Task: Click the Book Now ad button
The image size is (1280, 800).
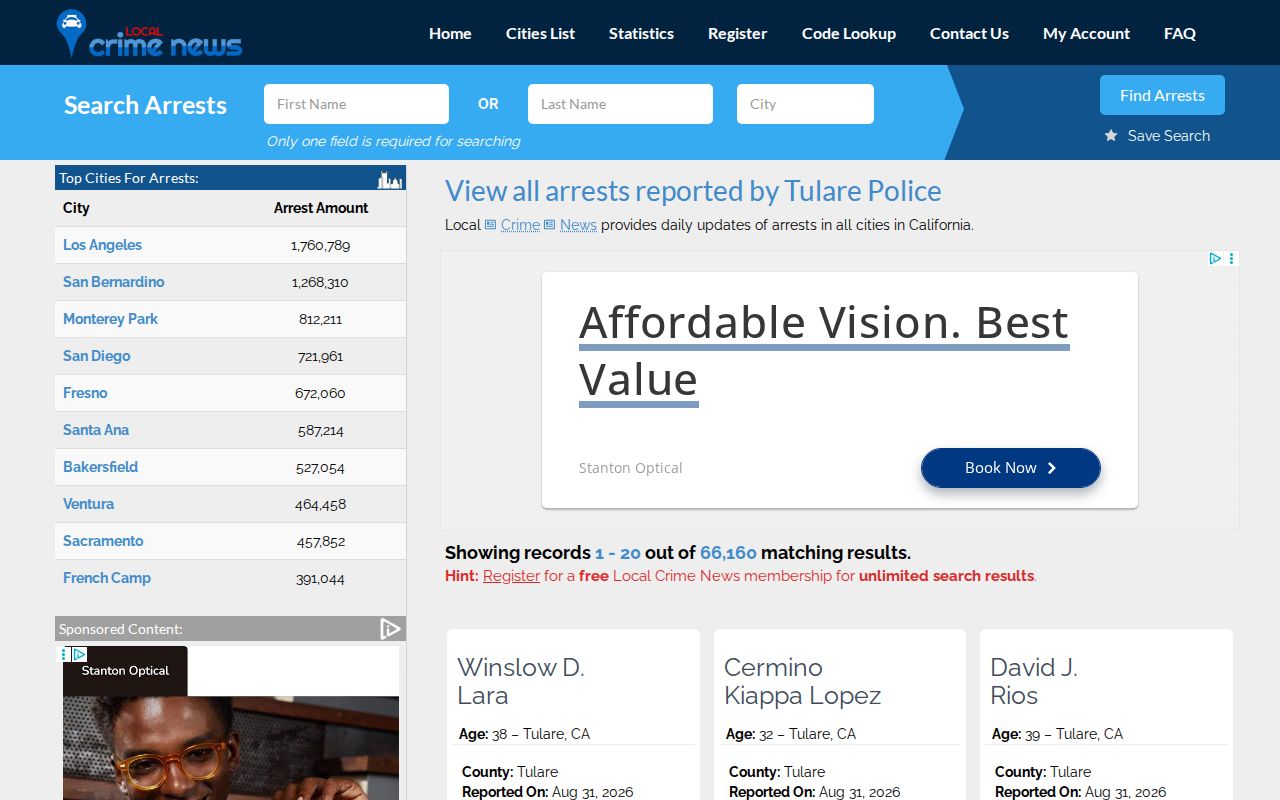Action: pyautogui.click(x=1010, y=468)
